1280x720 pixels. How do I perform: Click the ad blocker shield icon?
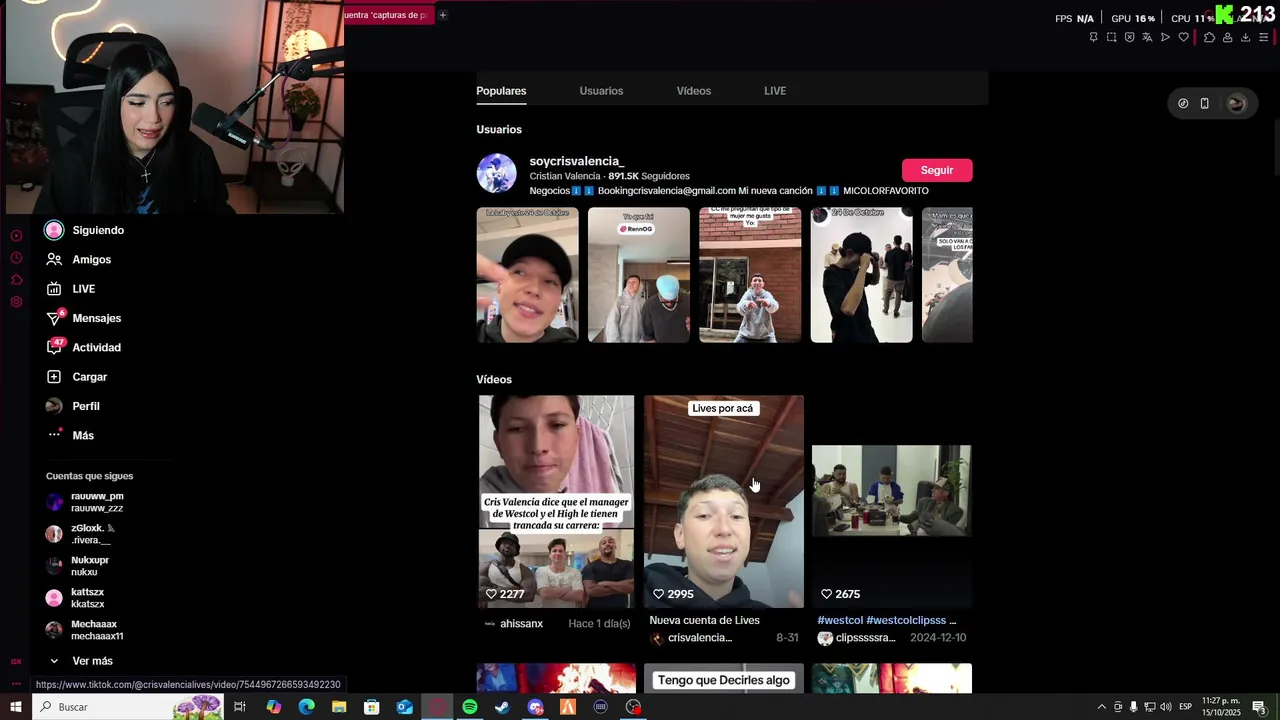pos(1129,37)
